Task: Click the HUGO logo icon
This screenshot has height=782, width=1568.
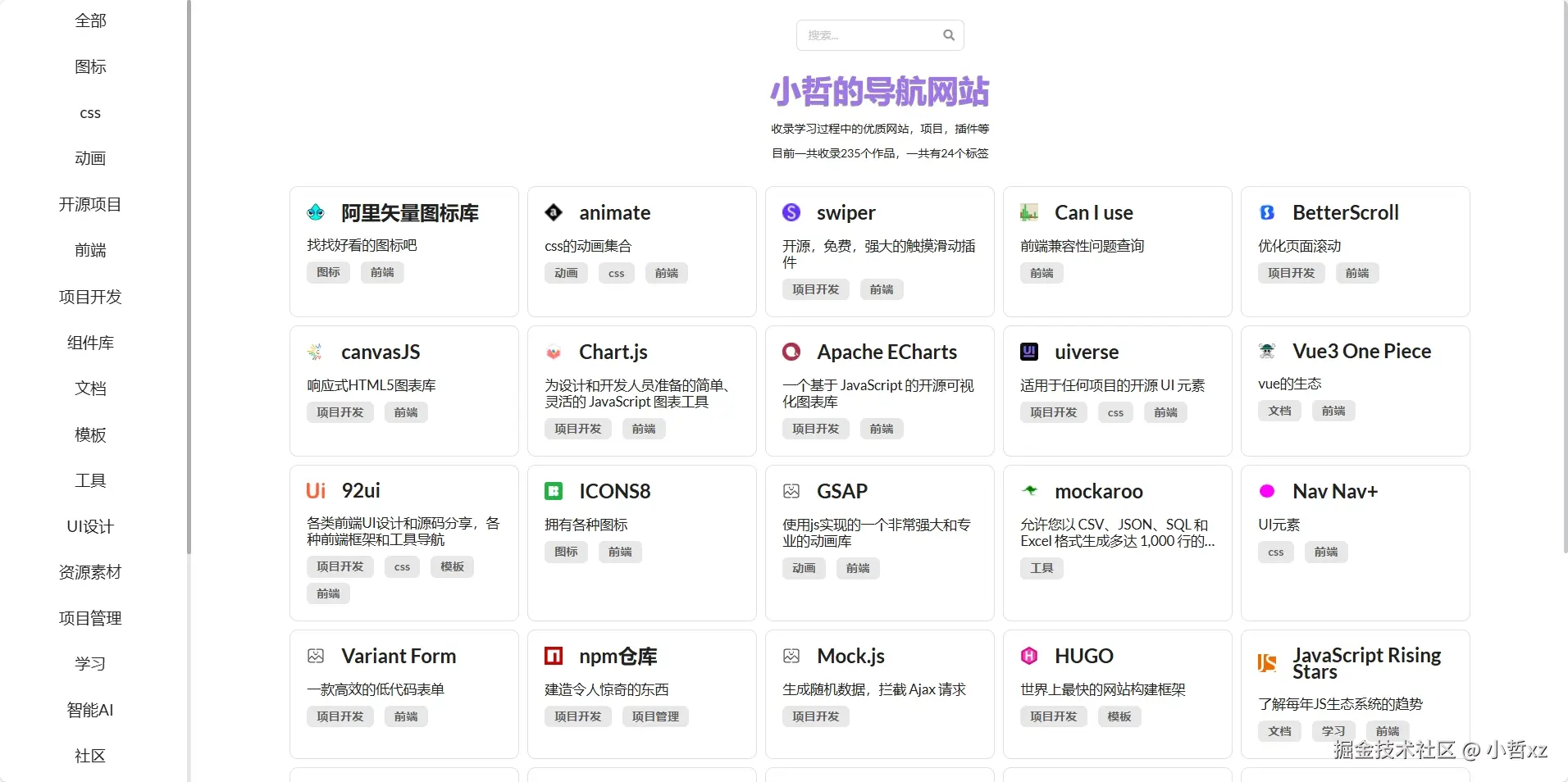Action: (1028, 656)
